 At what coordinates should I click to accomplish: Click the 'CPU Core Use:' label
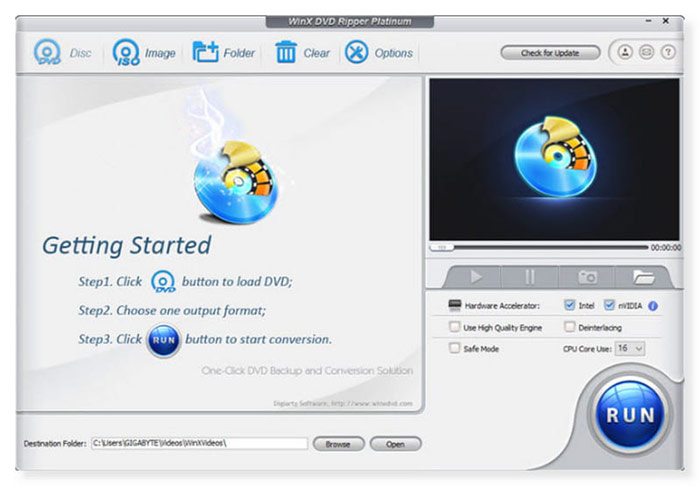tap(587, 349)
